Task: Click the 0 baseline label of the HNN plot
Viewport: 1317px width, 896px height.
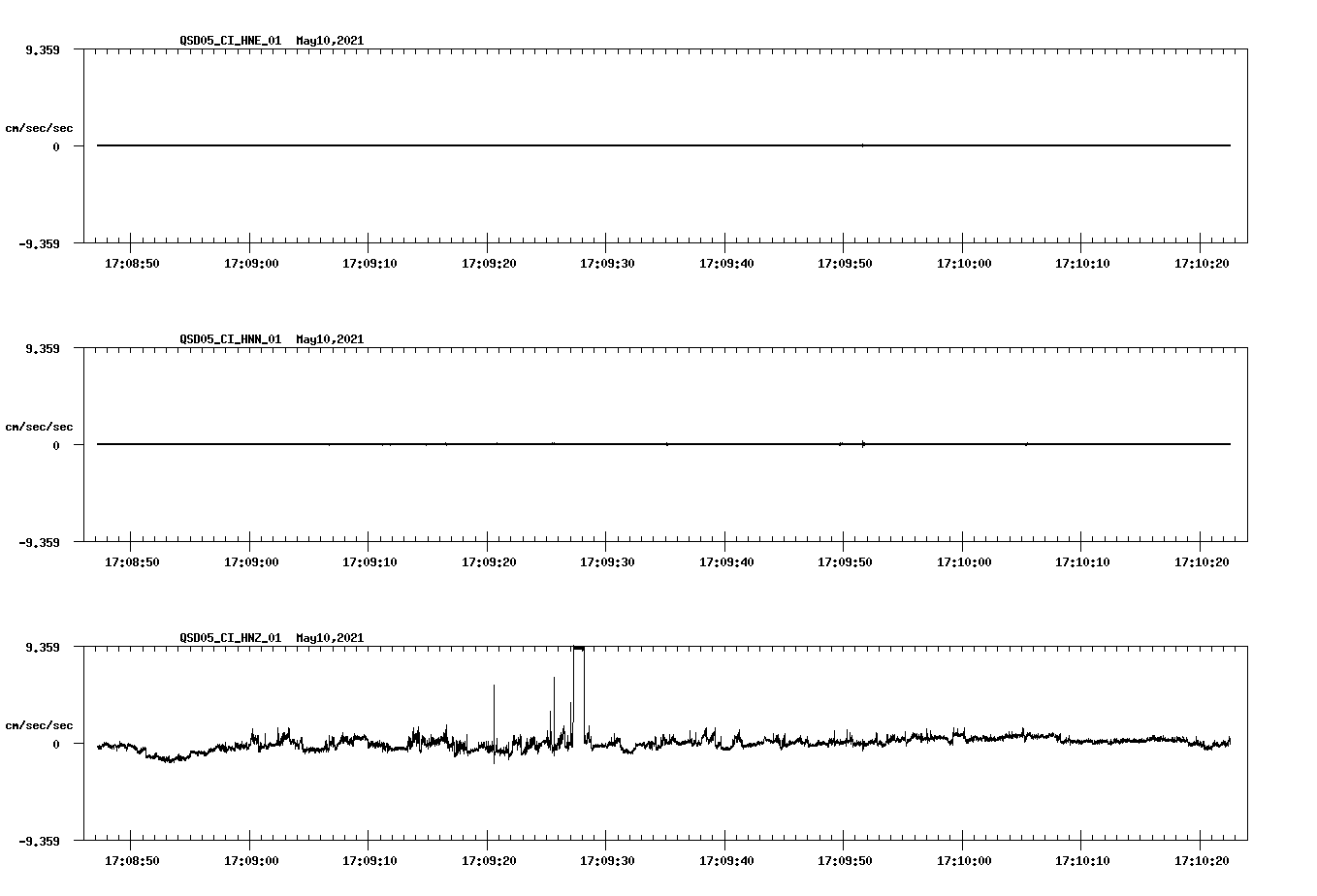Action: pos(55,444)
